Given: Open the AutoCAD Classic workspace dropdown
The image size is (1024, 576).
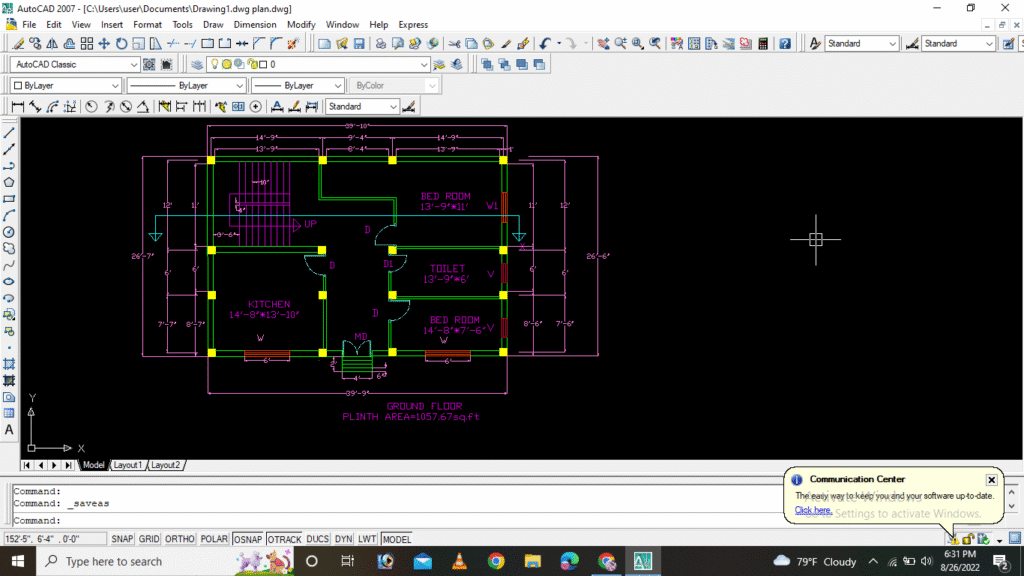Looking at the screenshot, I should [74, 65].
